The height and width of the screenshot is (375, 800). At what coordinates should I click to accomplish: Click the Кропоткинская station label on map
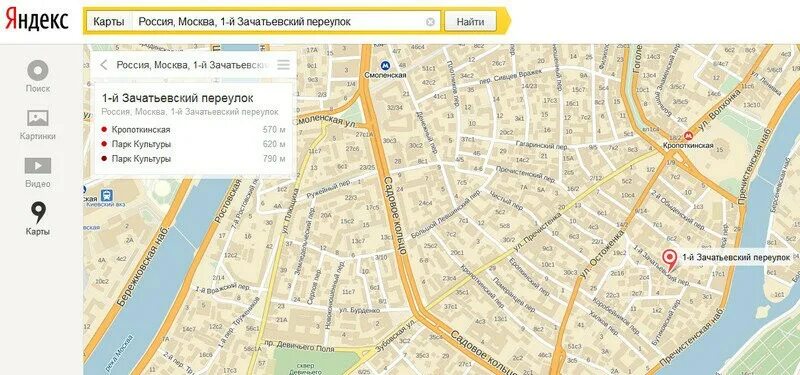point(688,145)
